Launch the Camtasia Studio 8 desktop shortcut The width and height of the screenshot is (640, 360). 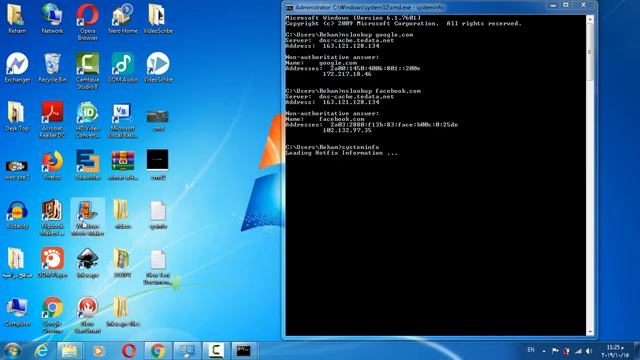87,71
